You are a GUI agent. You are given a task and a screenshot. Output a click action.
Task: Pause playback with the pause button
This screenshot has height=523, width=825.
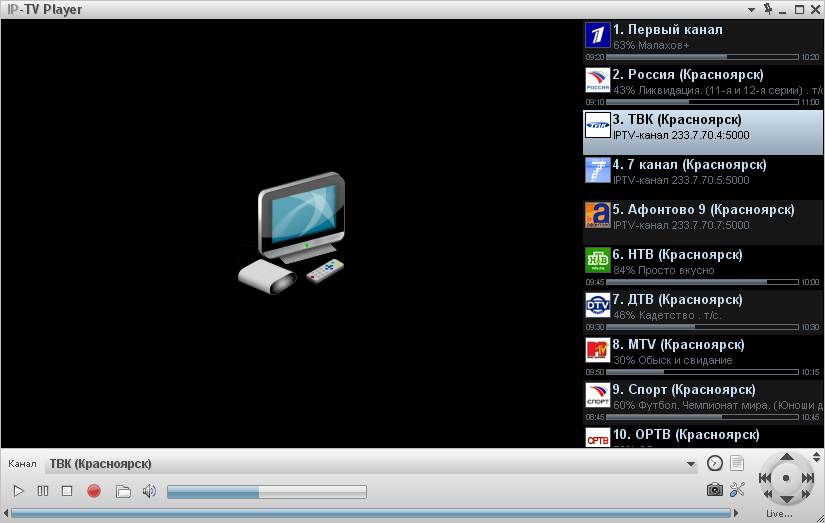coord(43,491)
